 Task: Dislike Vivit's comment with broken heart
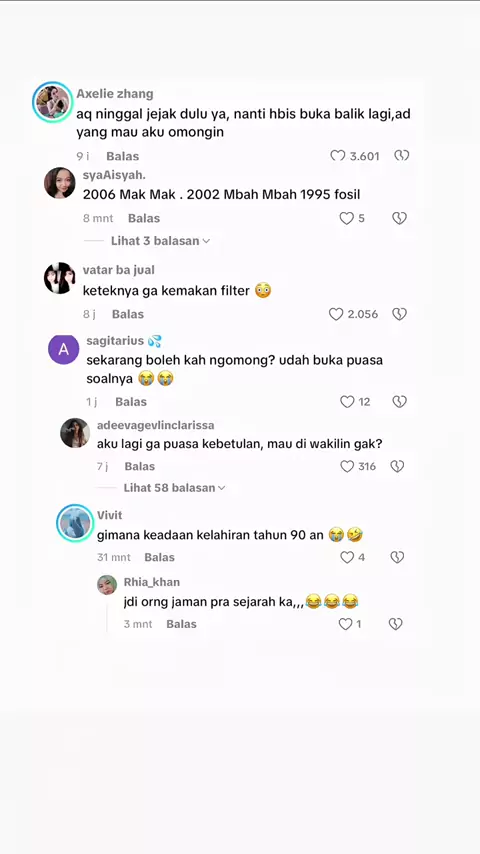[x=397, y=557]
